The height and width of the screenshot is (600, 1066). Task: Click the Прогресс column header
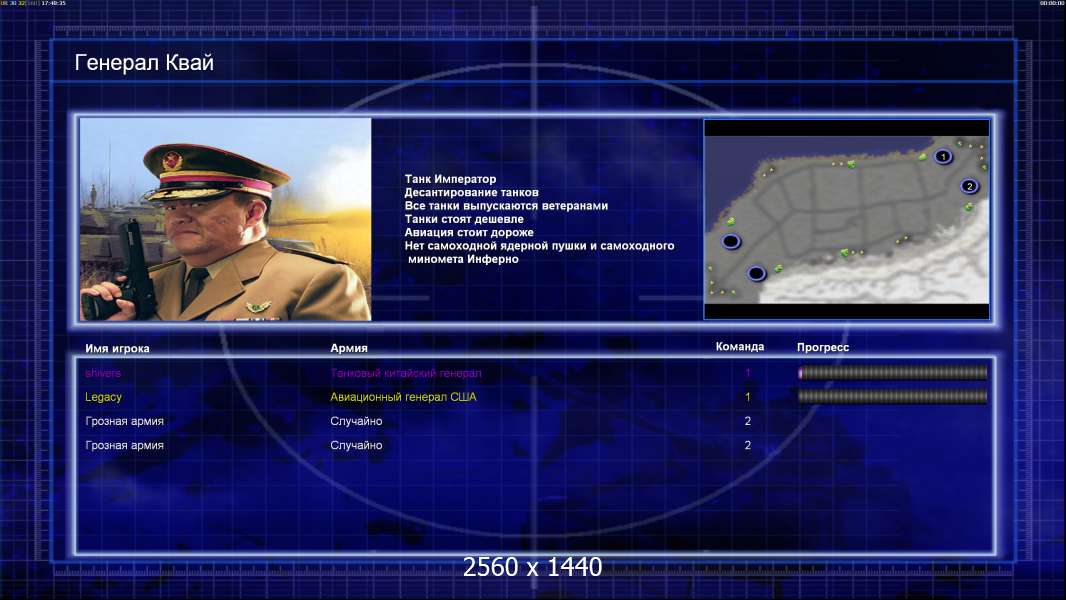coord(823,347)
